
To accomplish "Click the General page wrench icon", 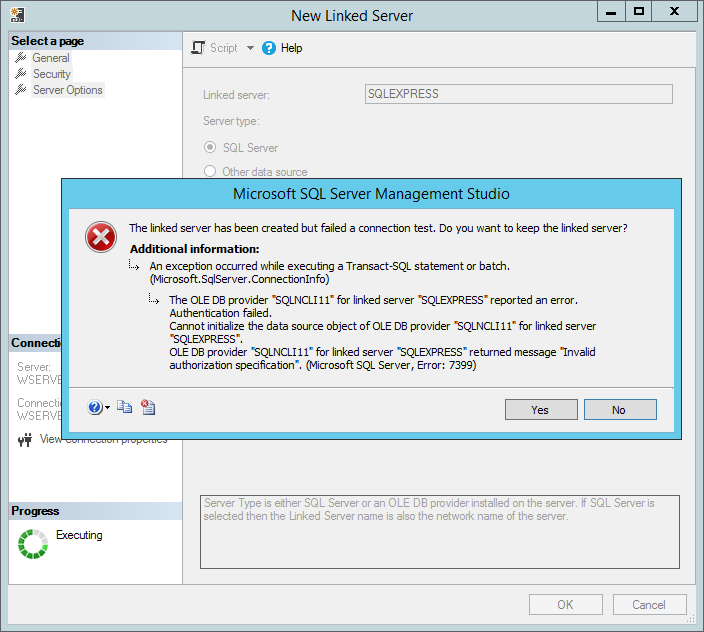I will click(x=21, y=57).
